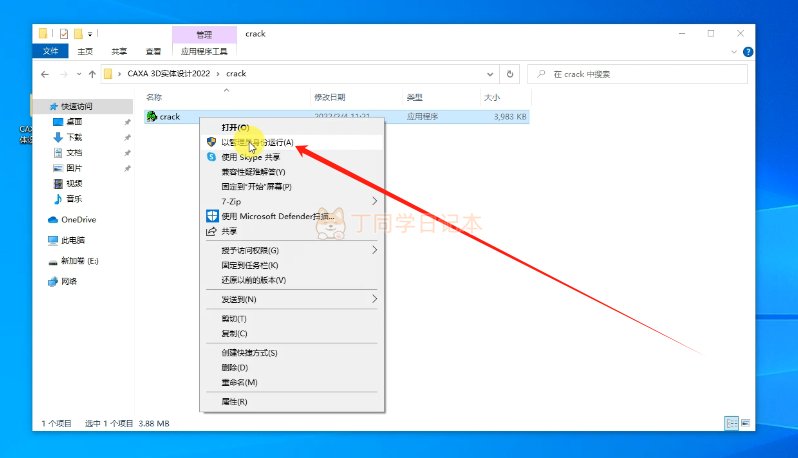This screenshot has width=798, height=458.
Task: Select 音乐 in the sidebar
Action: 74,199
